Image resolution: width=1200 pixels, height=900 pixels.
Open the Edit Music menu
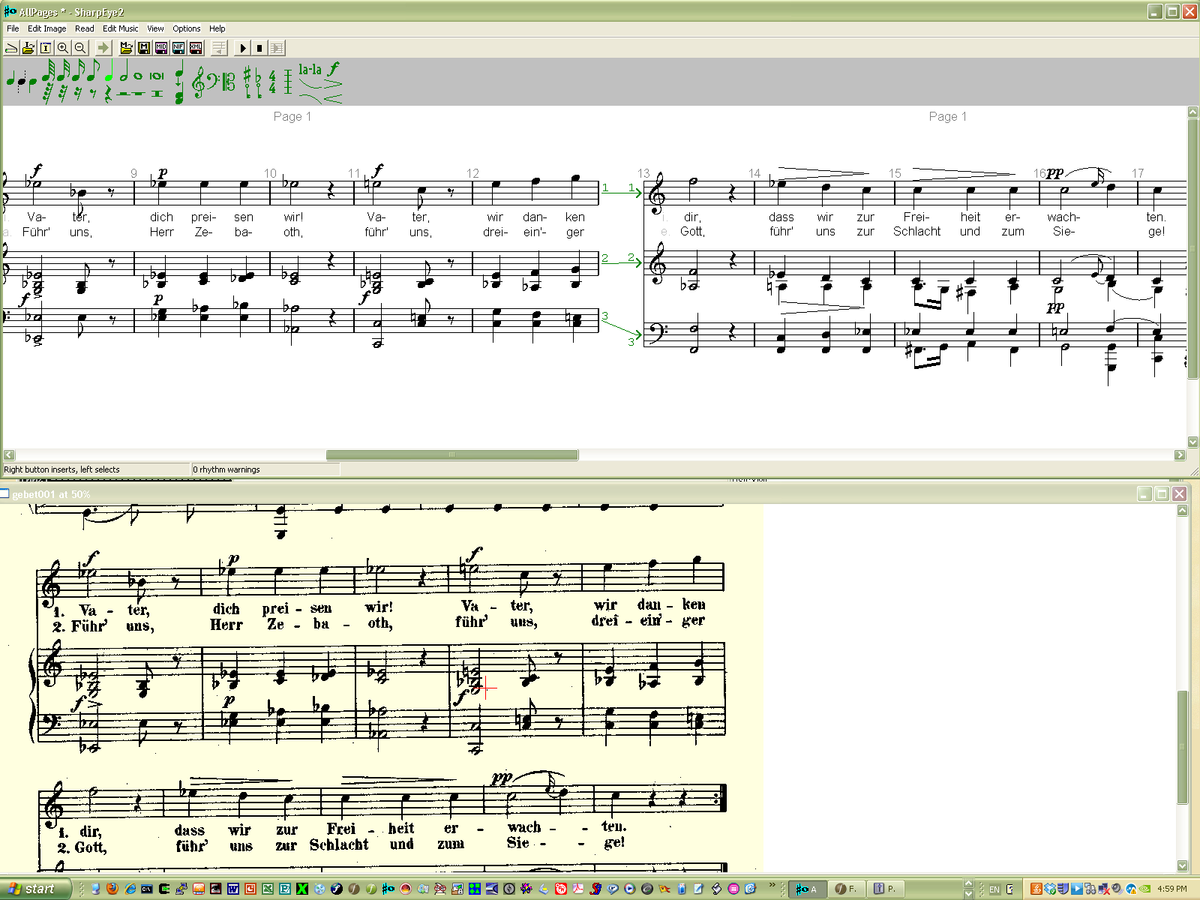[x=120, y=29]
